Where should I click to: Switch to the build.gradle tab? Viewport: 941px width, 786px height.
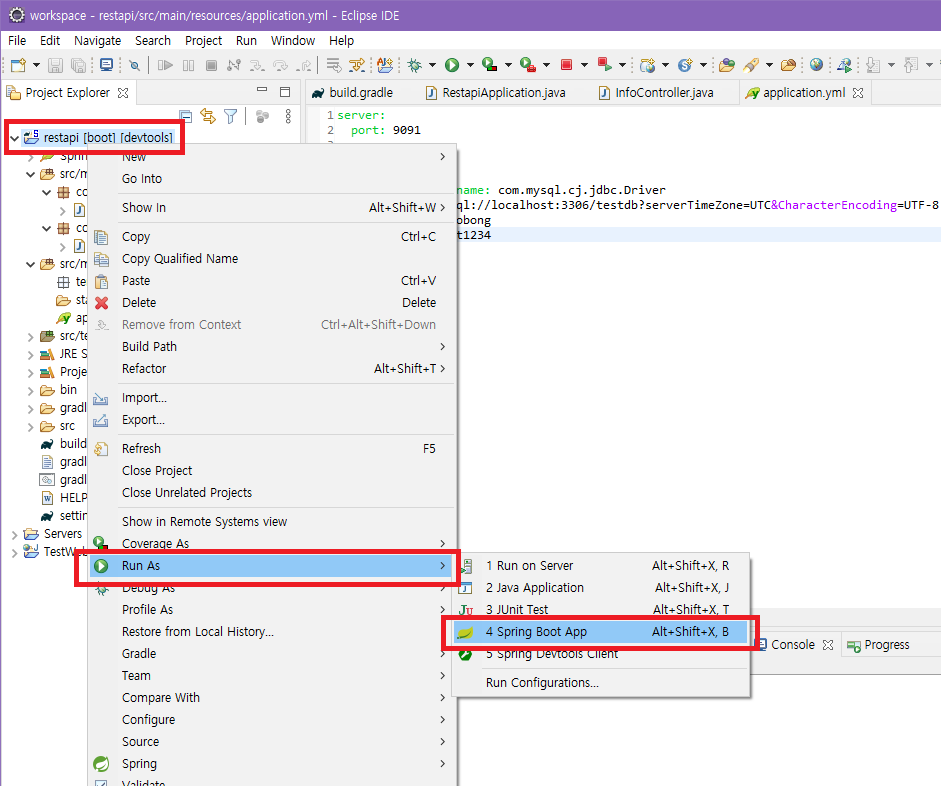pos(353,93)
